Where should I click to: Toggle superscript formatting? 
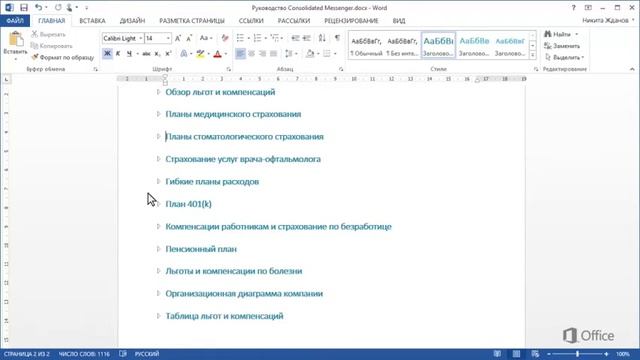168,53
